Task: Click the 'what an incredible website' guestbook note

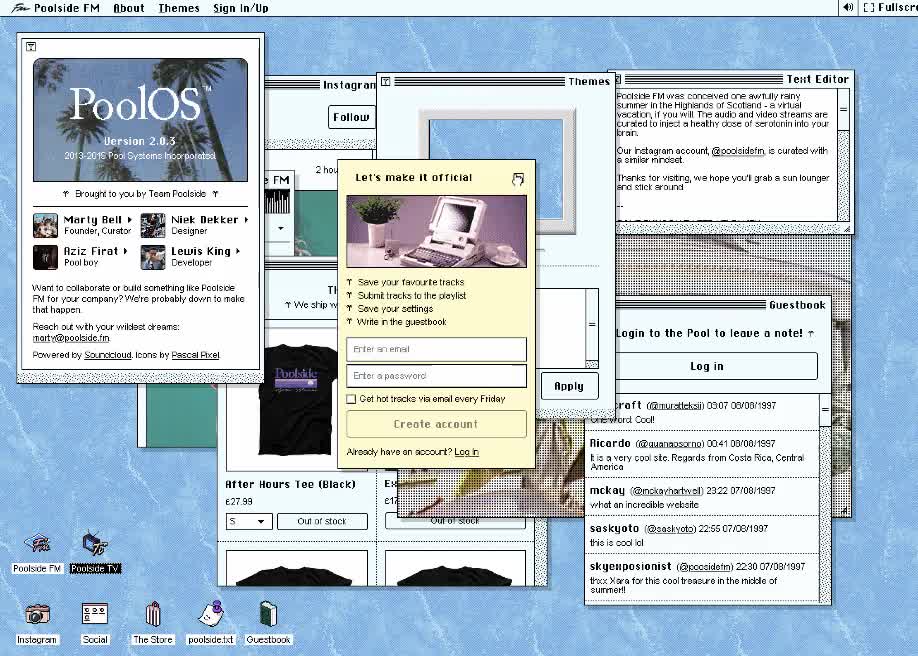Action: (644, 505)
